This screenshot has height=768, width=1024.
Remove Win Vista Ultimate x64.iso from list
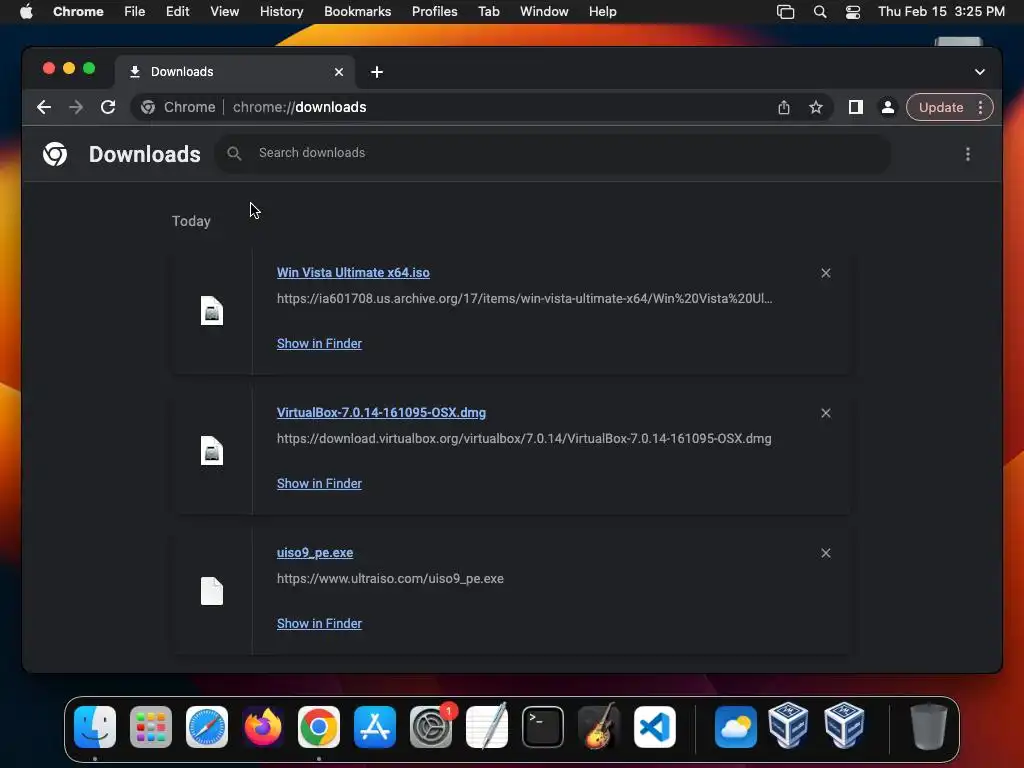tap(825, 273)
